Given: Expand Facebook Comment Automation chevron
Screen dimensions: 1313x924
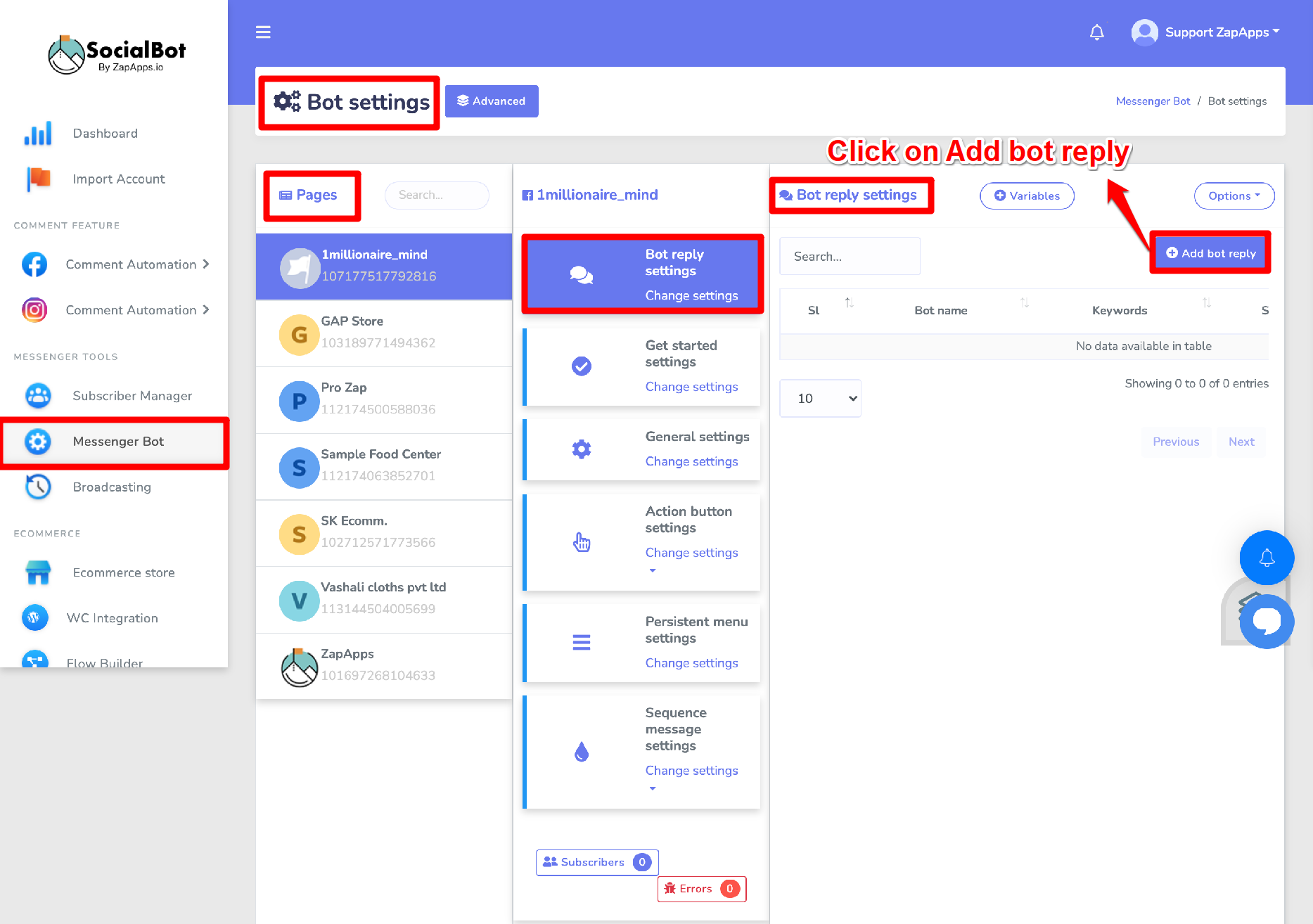Looking at the screenshot, I should 206,264.
